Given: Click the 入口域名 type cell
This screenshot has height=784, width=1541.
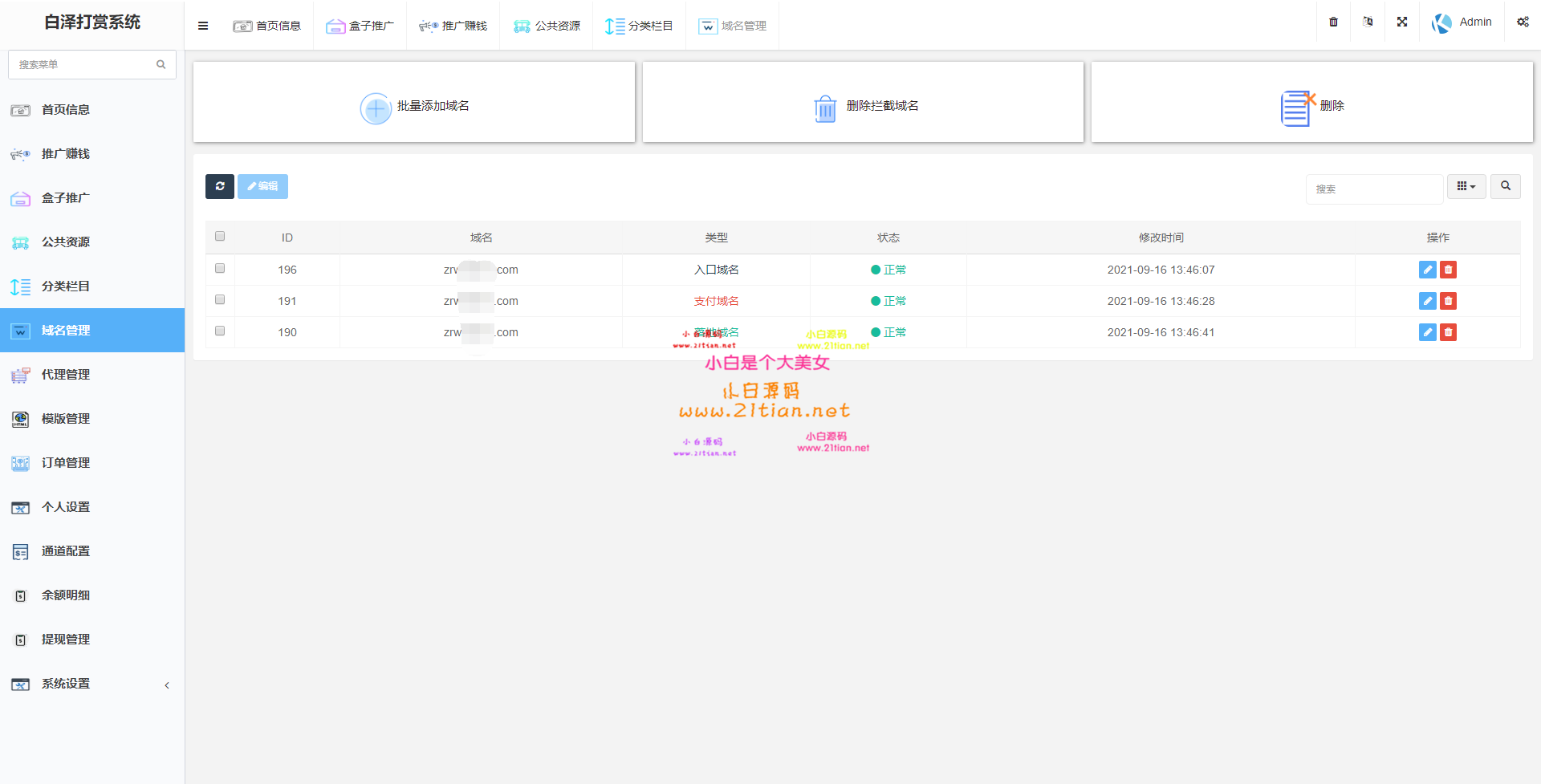Looking at the screenshot, I should coord(717,270).
